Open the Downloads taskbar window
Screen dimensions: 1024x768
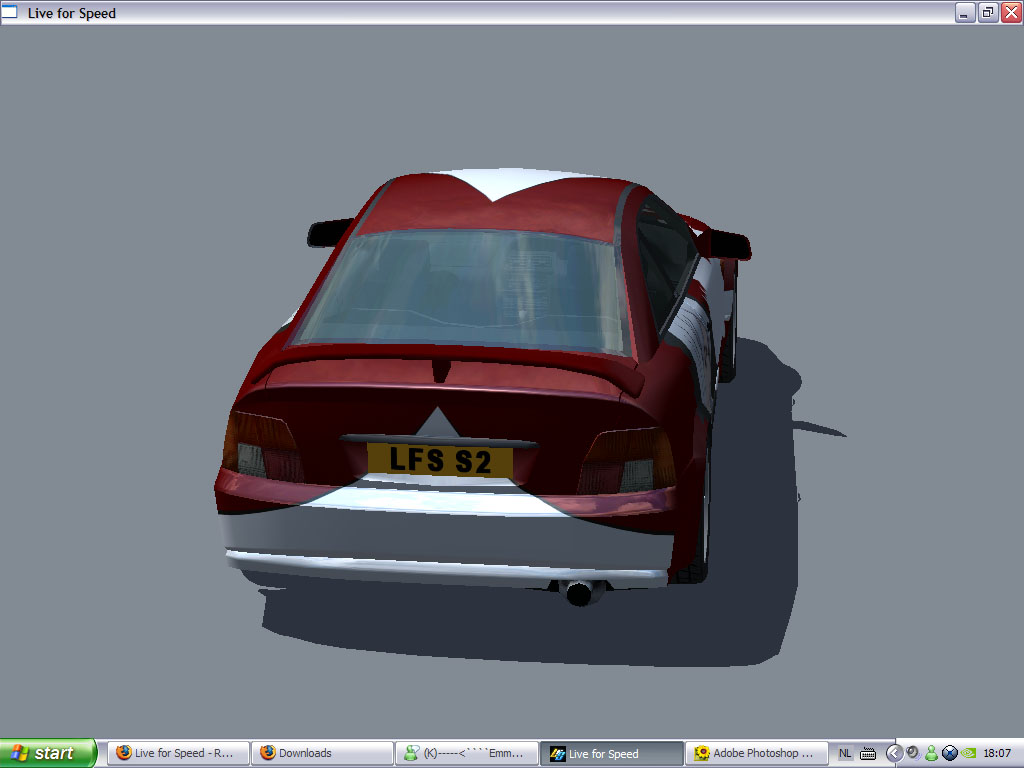click(x=323, y=753)
